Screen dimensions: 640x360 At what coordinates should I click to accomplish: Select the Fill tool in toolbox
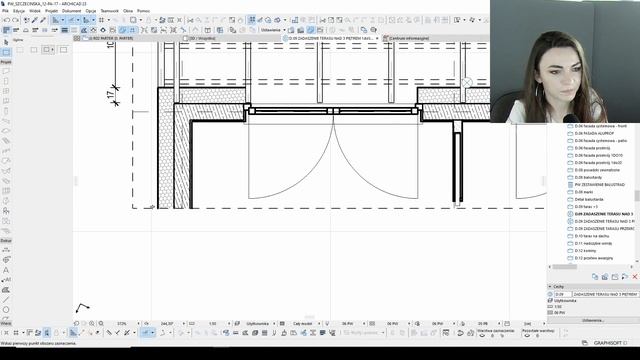[6, 290]
